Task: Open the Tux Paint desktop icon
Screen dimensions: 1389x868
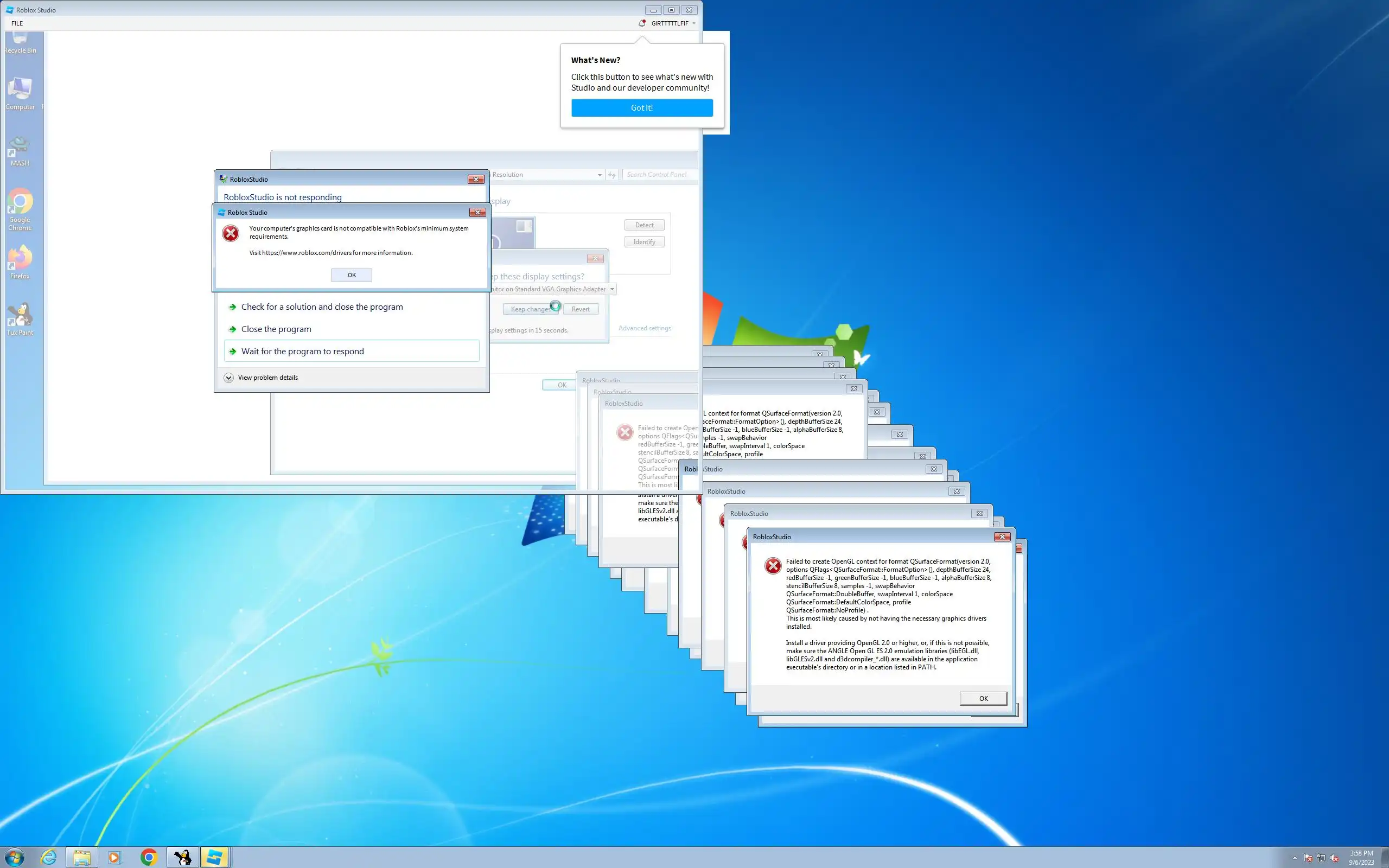Action: click(20, 318)
